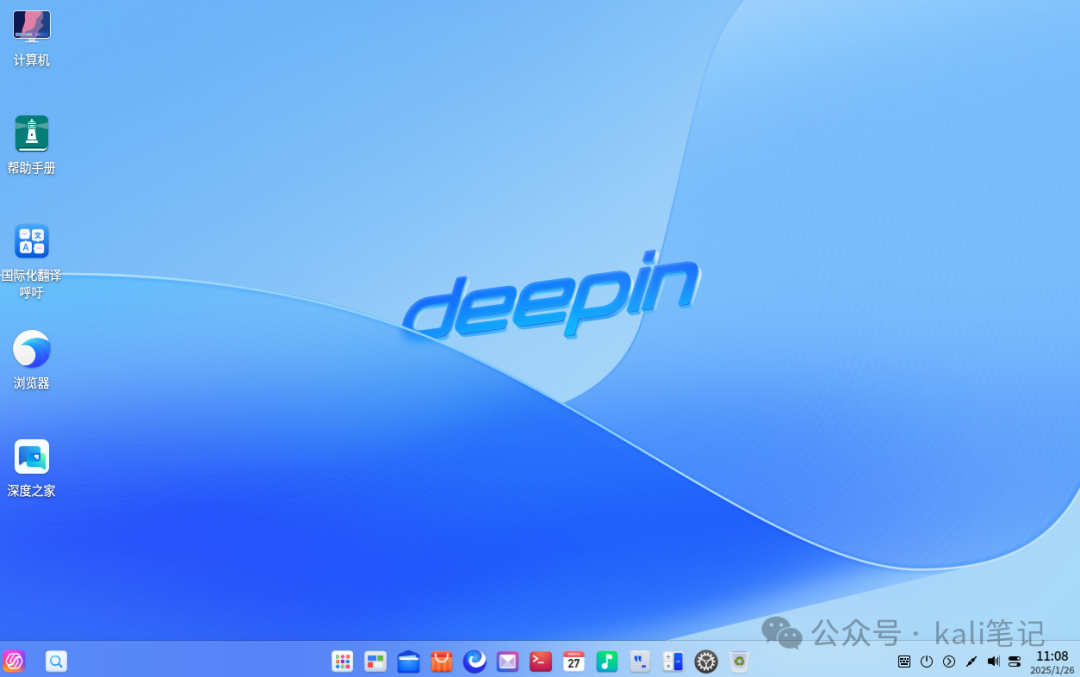This screenshot has width=1080, height=677.
Task: Open the volume speaker tray icon
Action: tap(993, 661)
